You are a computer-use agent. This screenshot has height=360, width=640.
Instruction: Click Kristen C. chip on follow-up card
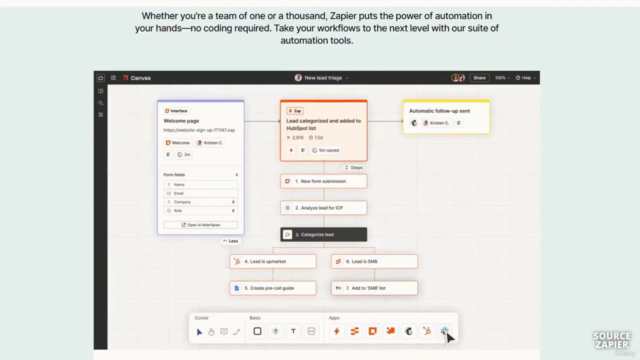click(x=436, y=123)
